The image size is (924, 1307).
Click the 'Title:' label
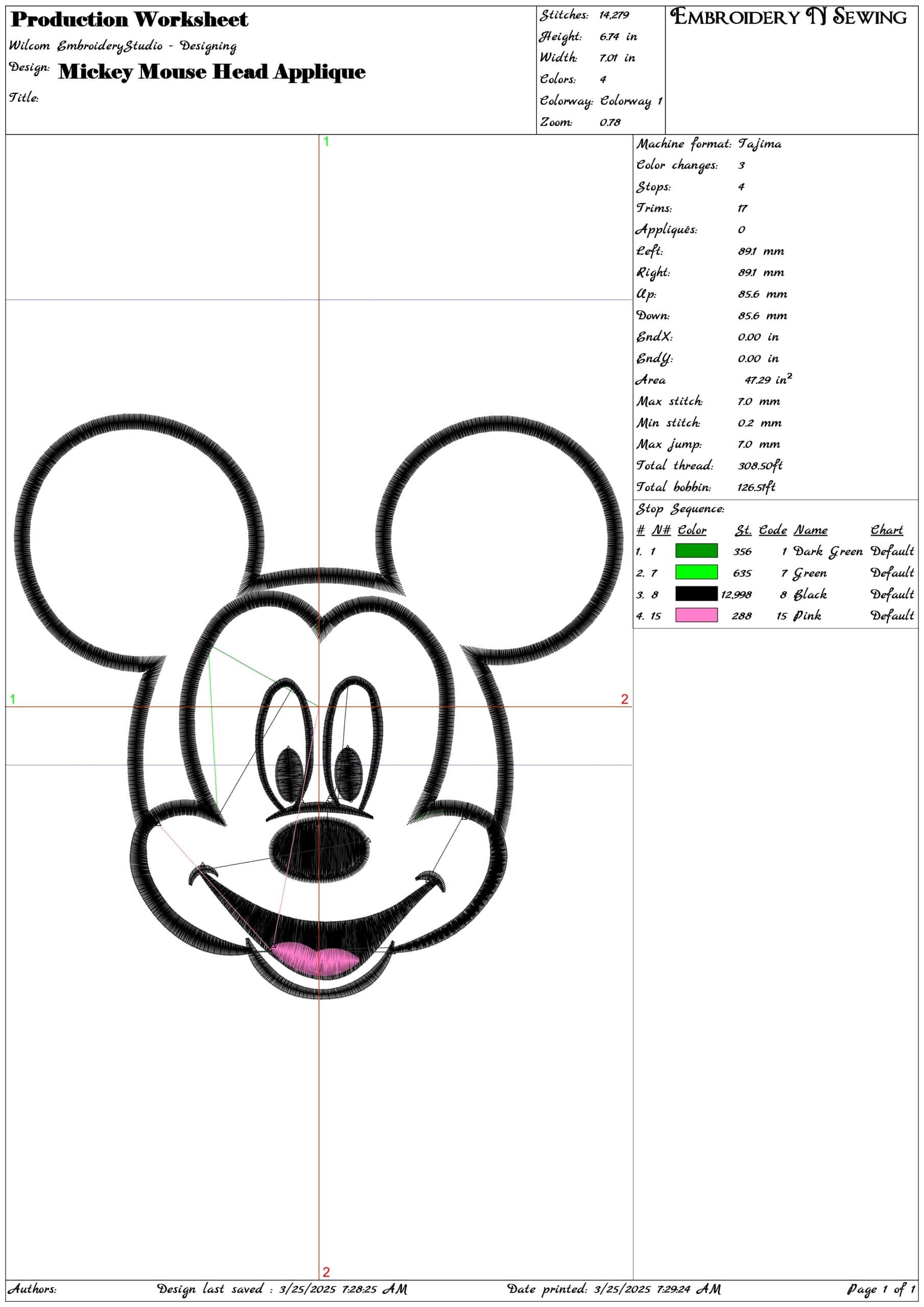point(24,98)
